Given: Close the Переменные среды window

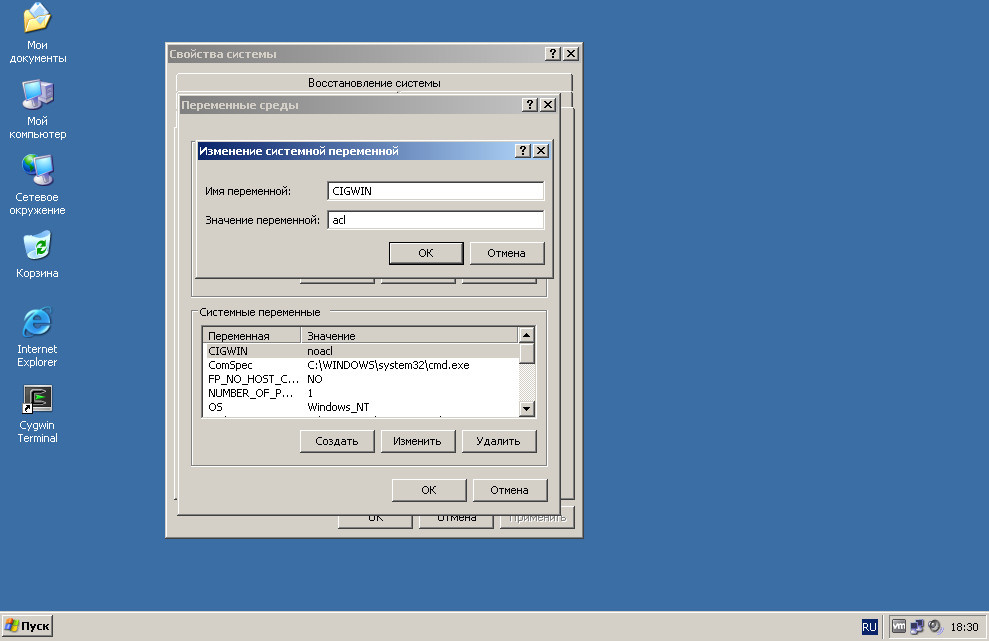Looking at the screenshot, I should tap(548, 105).
